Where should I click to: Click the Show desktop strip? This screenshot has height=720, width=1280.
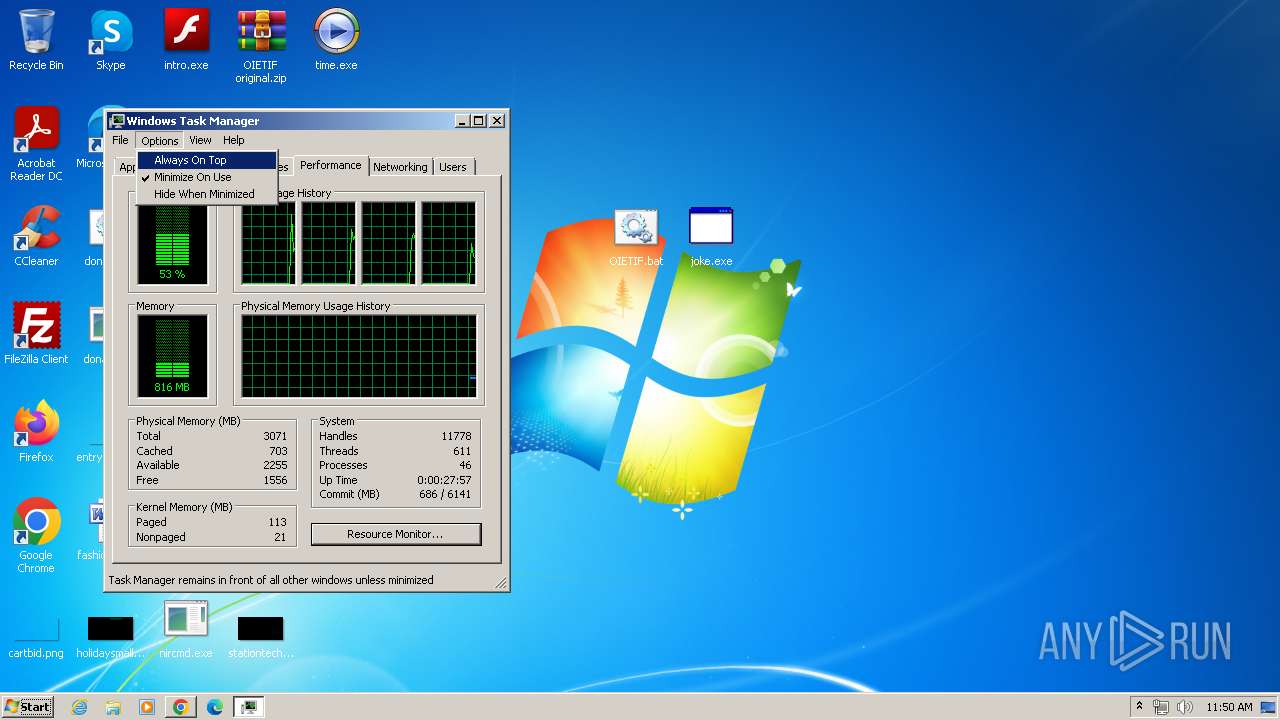(x=1269, y=707)
